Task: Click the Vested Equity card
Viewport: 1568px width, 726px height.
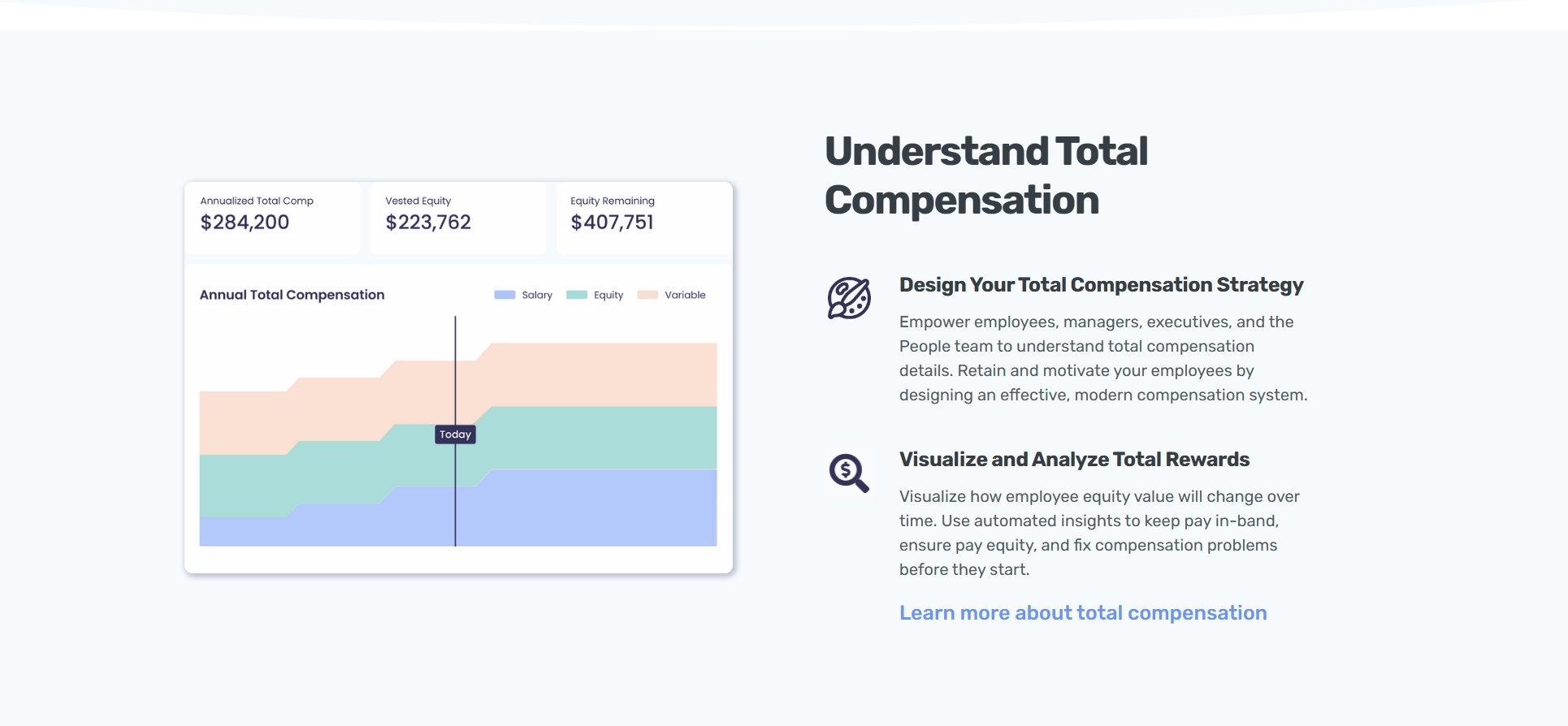Action: [458, 218]
